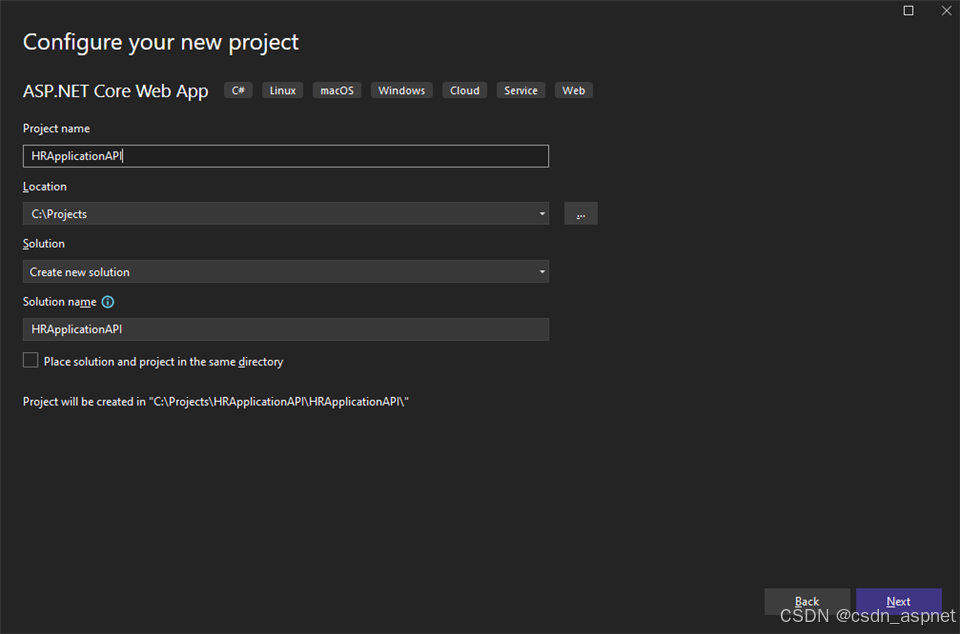Go Back to the previous step
This screenshot has height=634, width=960.
(807, 602)
